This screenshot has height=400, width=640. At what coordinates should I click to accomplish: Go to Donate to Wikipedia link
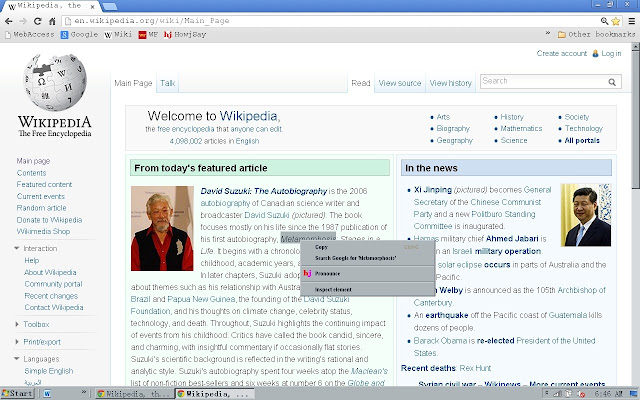tap(49, 220)
